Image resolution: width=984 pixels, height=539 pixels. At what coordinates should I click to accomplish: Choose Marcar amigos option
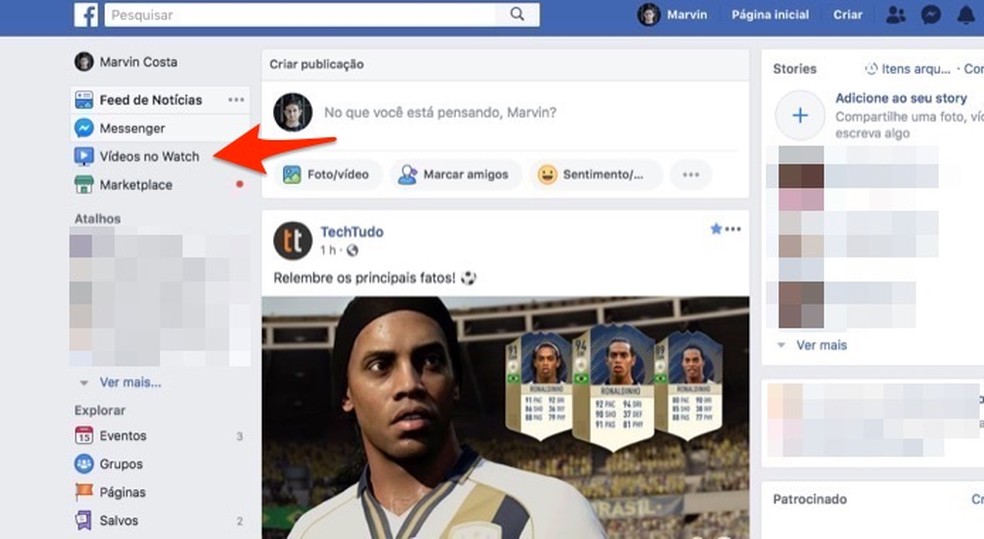(x=454, y=174)
